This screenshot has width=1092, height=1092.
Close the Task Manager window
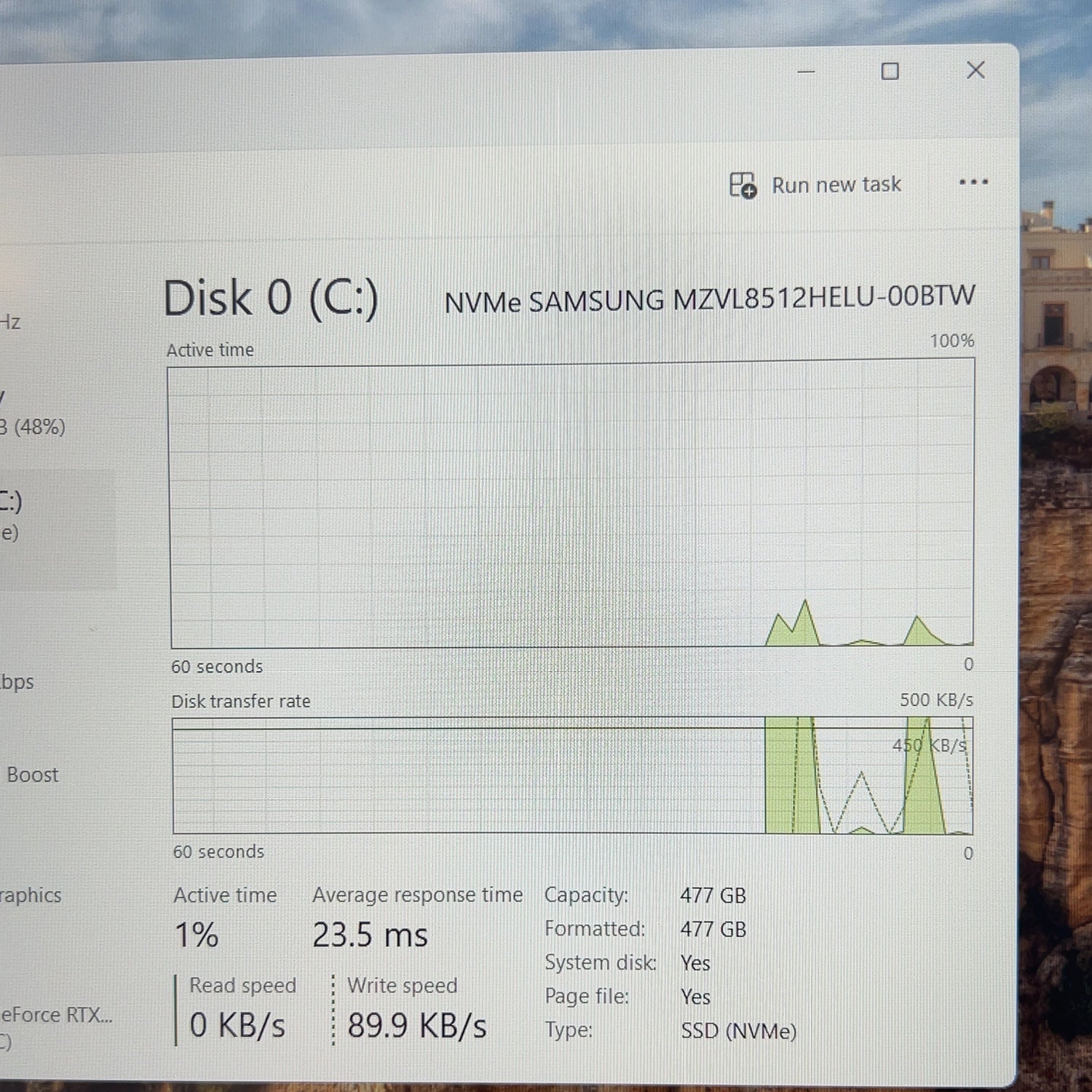click(x=976, y=70)
